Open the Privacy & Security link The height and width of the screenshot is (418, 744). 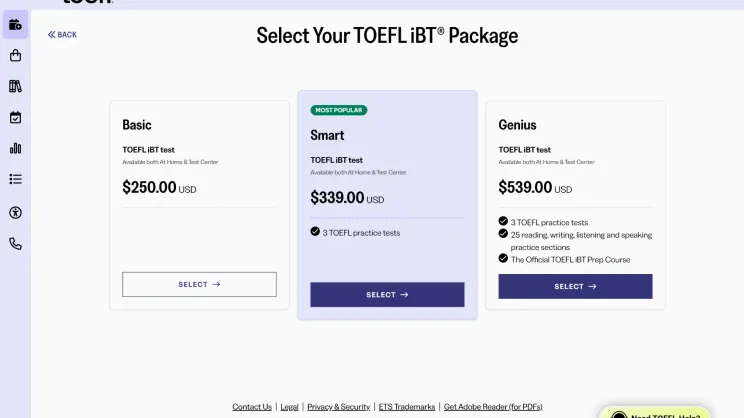coord(338,407)
